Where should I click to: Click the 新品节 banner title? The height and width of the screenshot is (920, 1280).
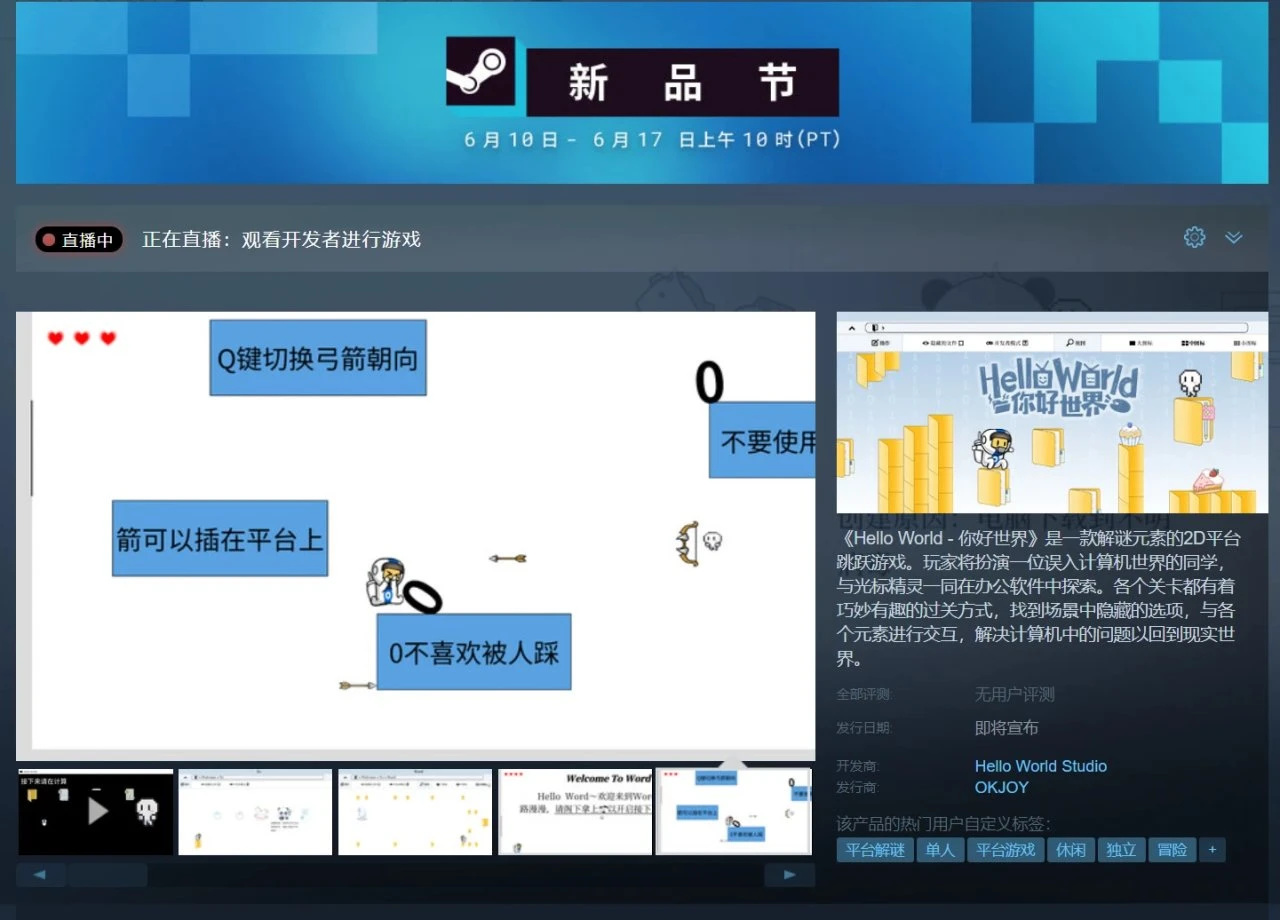pos(682,82)
